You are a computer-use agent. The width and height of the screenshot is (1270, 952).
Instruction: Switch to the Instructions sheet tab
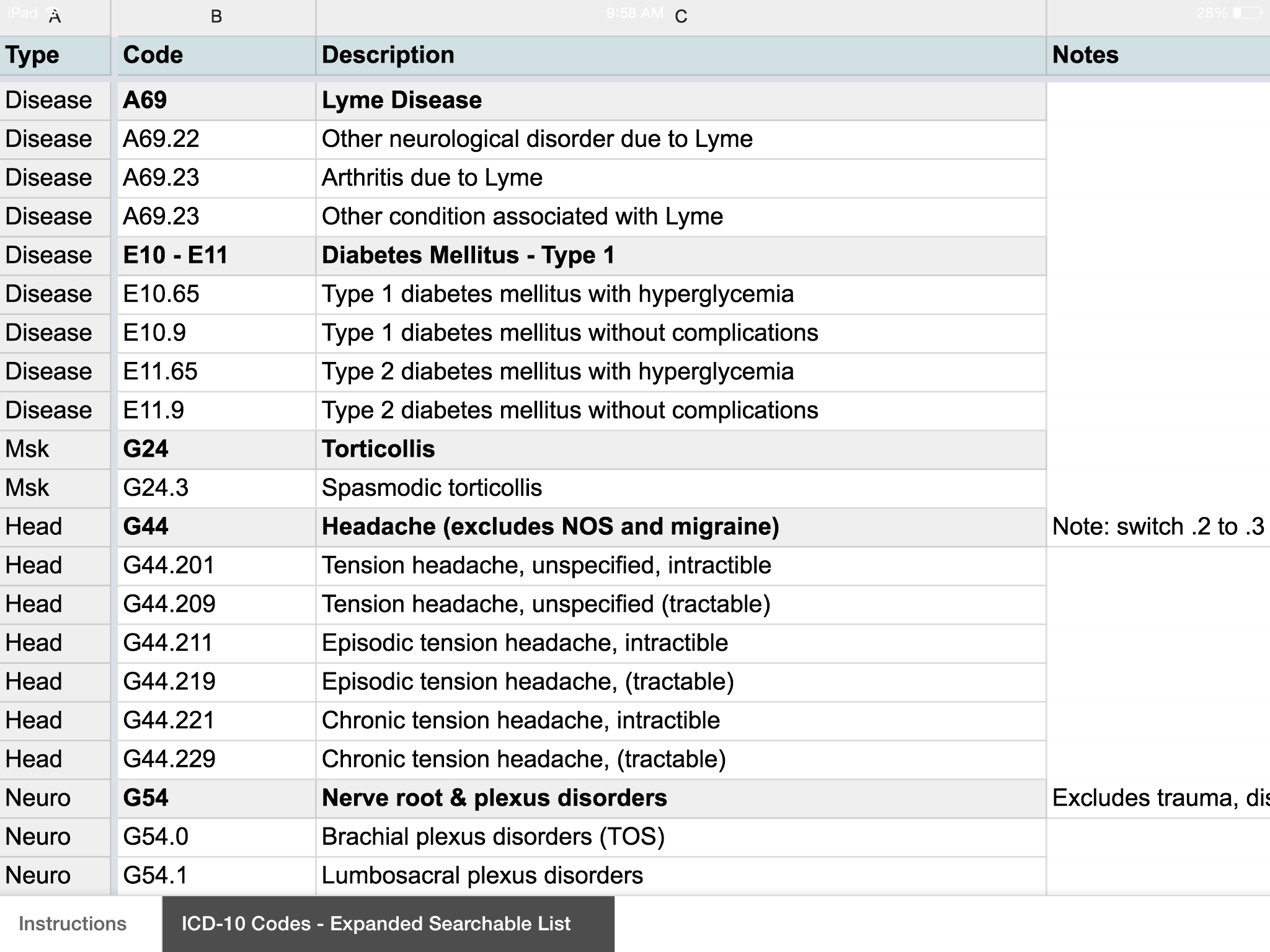coord(72,923)
